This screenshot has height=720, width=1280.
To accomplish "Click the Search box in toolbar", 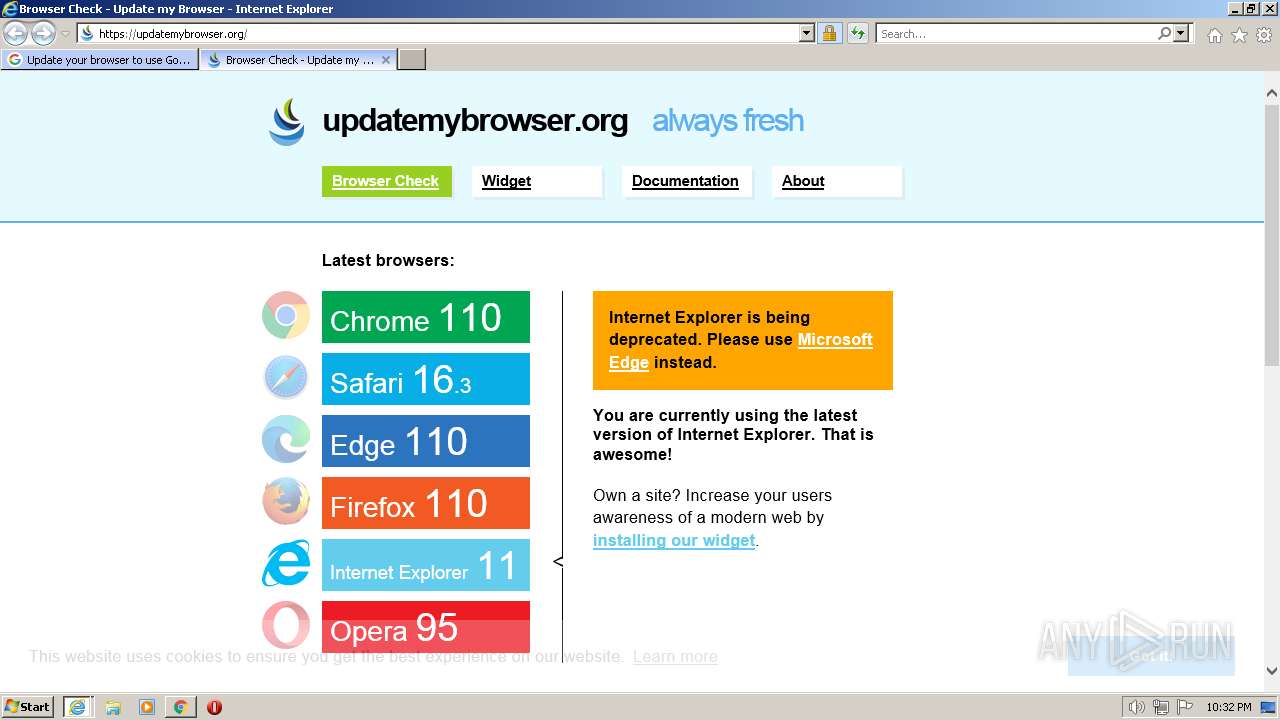I will (x=1015, y=34).
